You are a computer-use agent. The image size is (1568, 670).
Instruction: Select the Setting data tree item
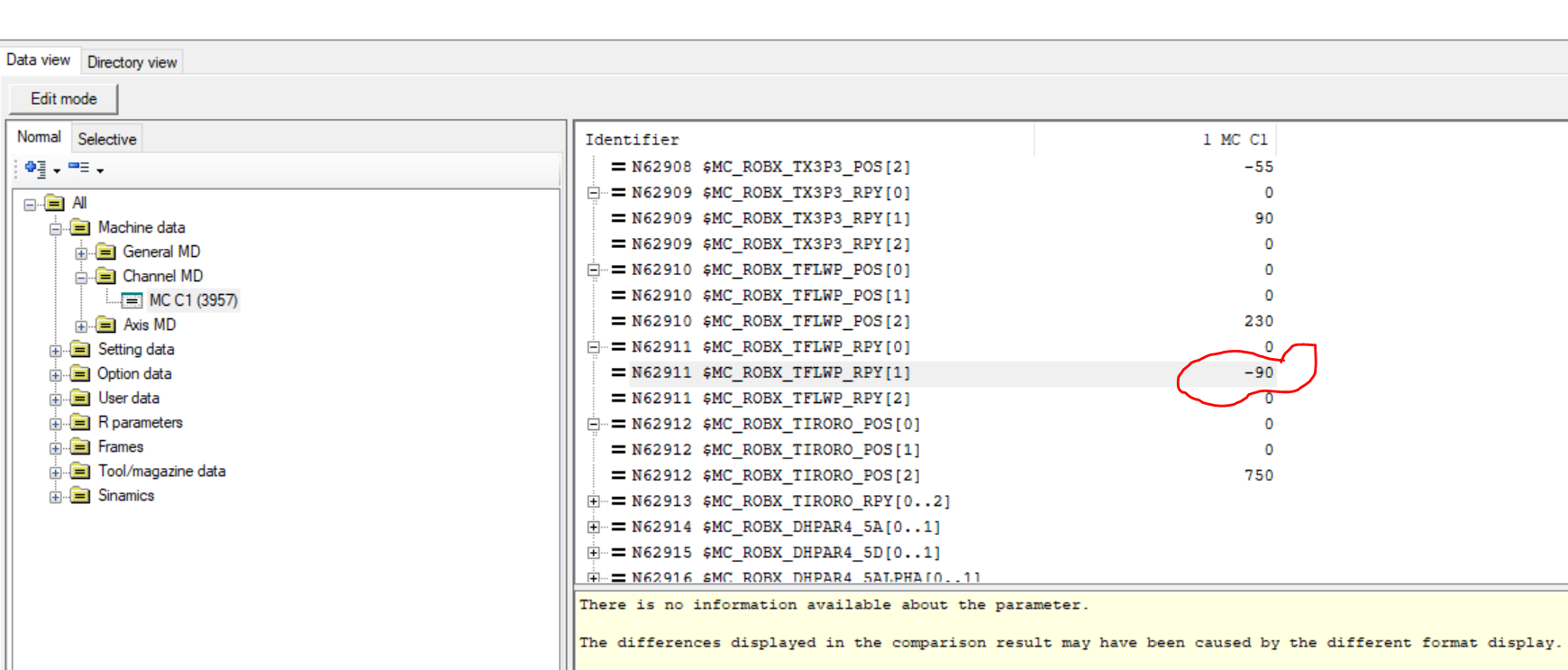point(135,350)
